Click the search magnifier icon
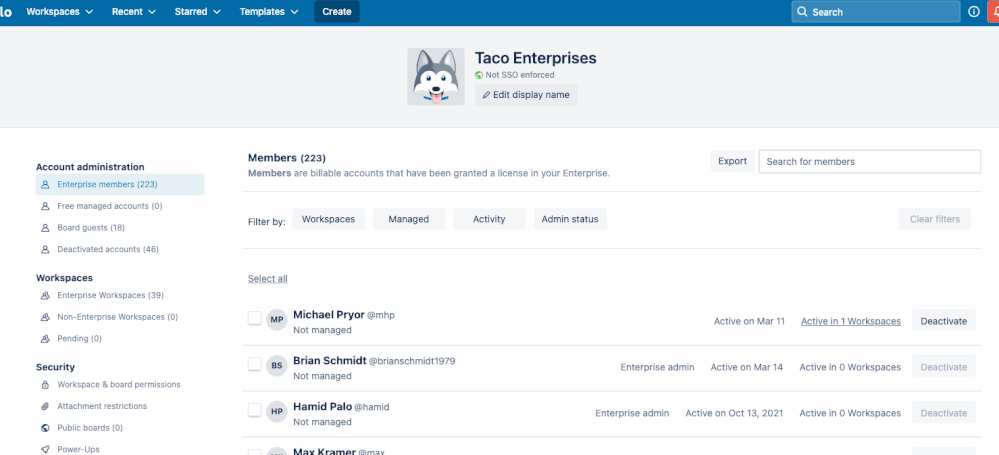999x455 pixels. click(802, 12)
